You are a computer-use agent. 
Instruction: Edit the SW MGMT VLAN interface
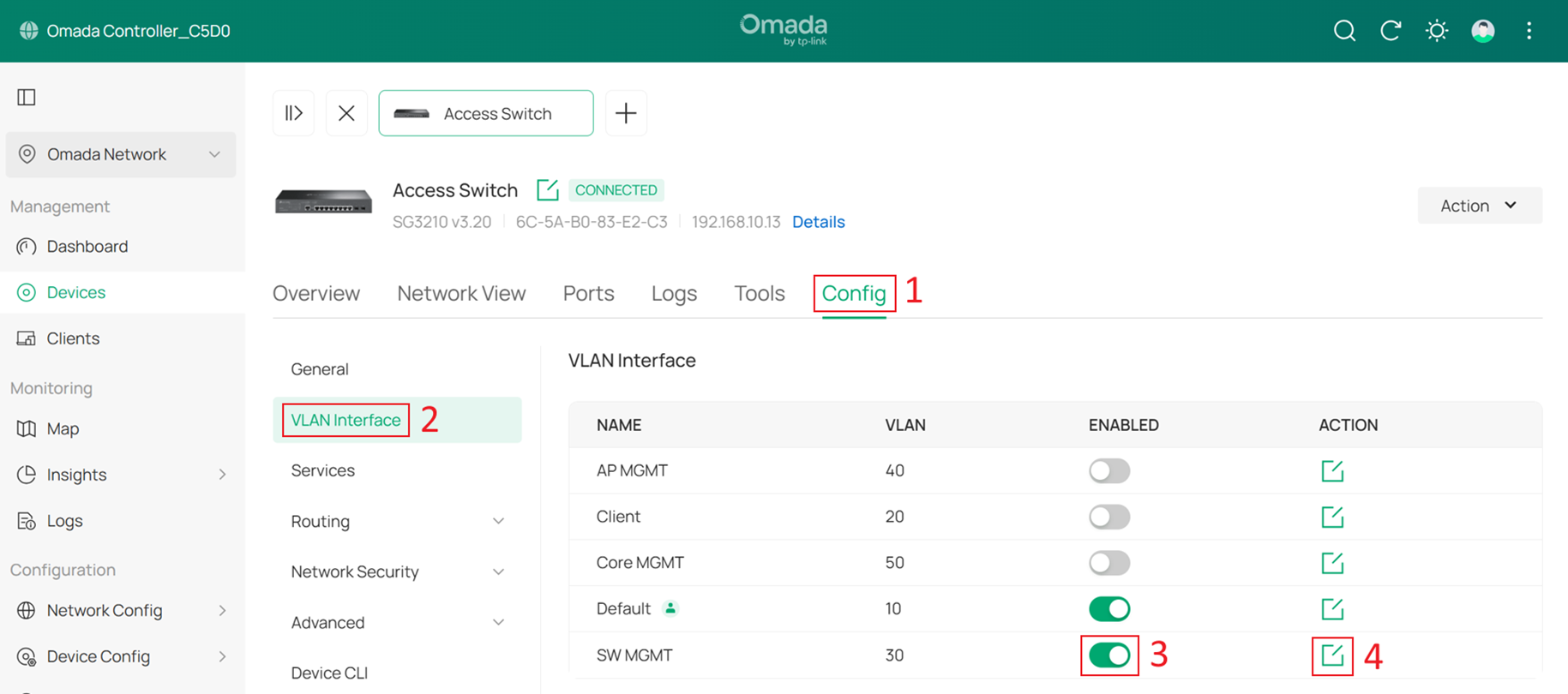(x=1332, y=655)
